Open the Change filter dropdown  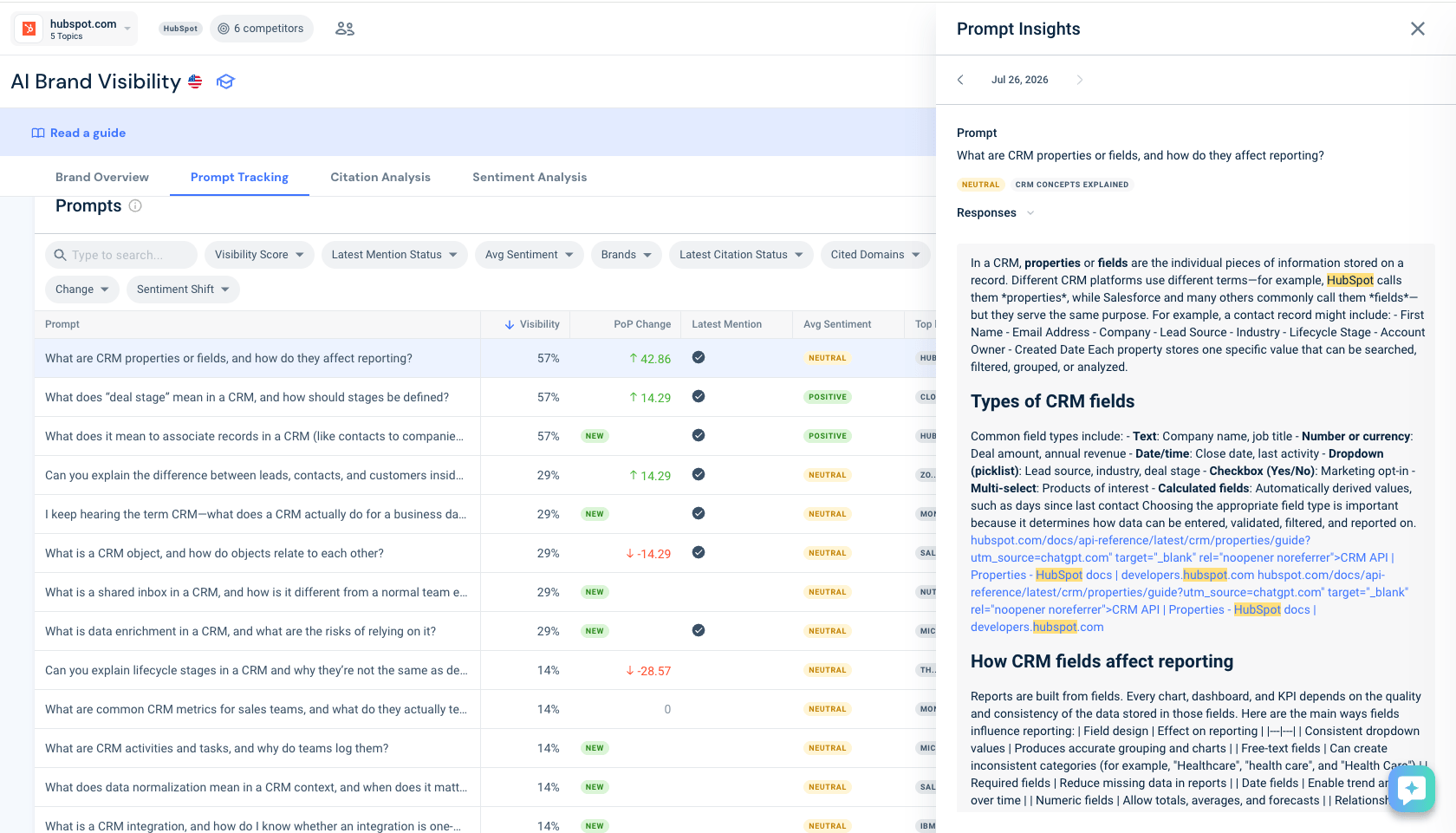point(82,290)
